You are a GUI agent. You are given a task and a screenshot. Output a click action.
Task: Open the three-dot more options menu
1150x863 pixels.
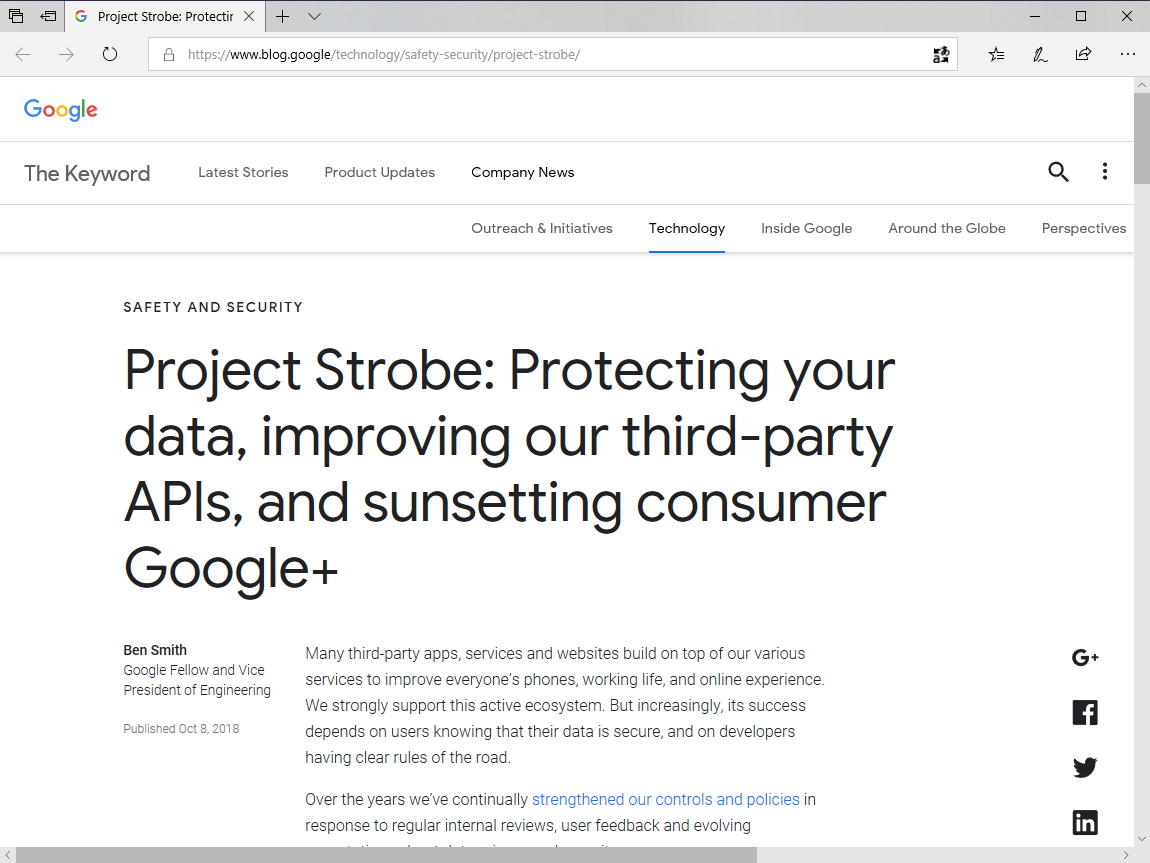click(1105, 172)
